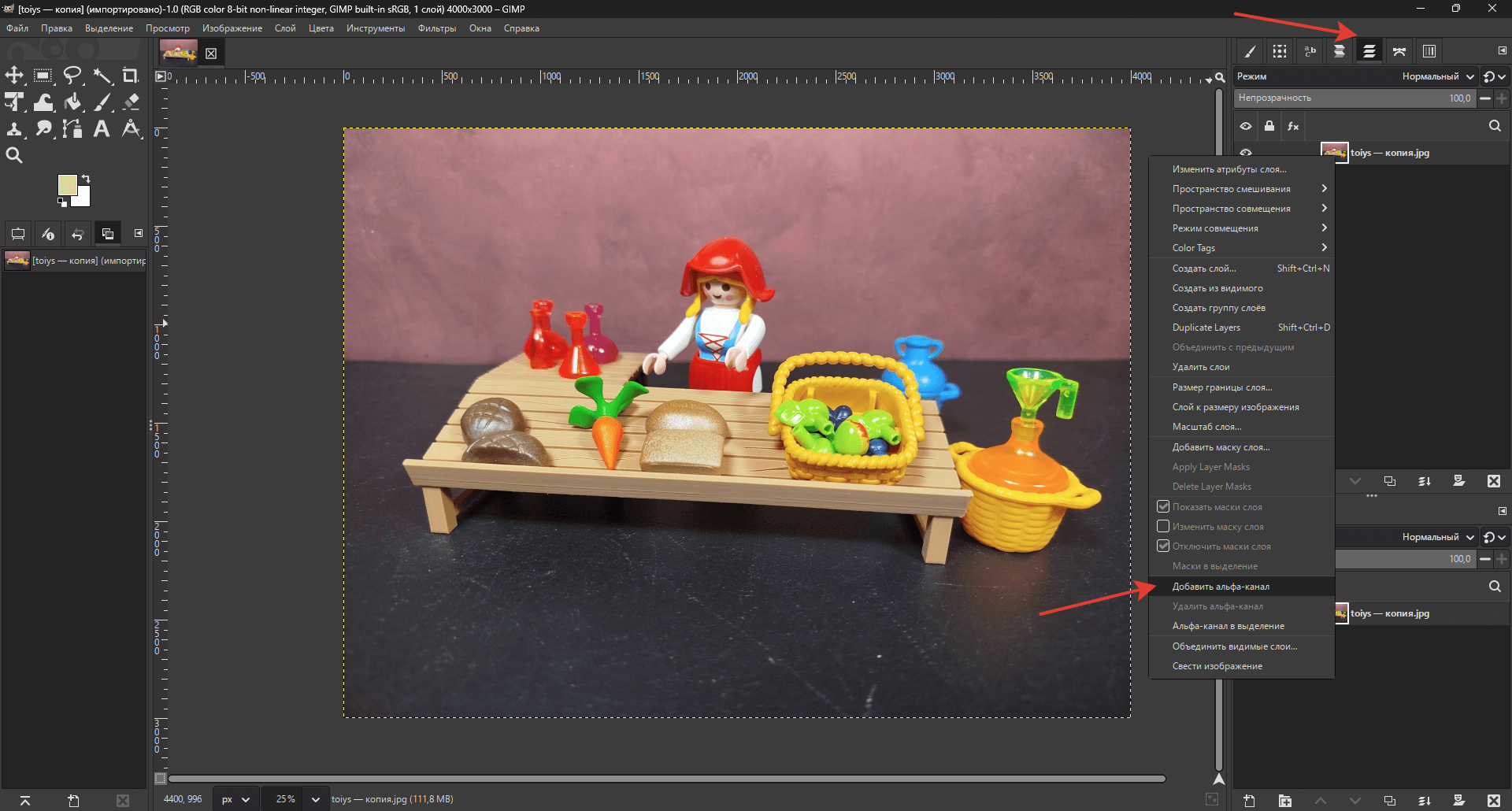Select the Crop tool
The image size is (1512, 811).
click(131, 76)
